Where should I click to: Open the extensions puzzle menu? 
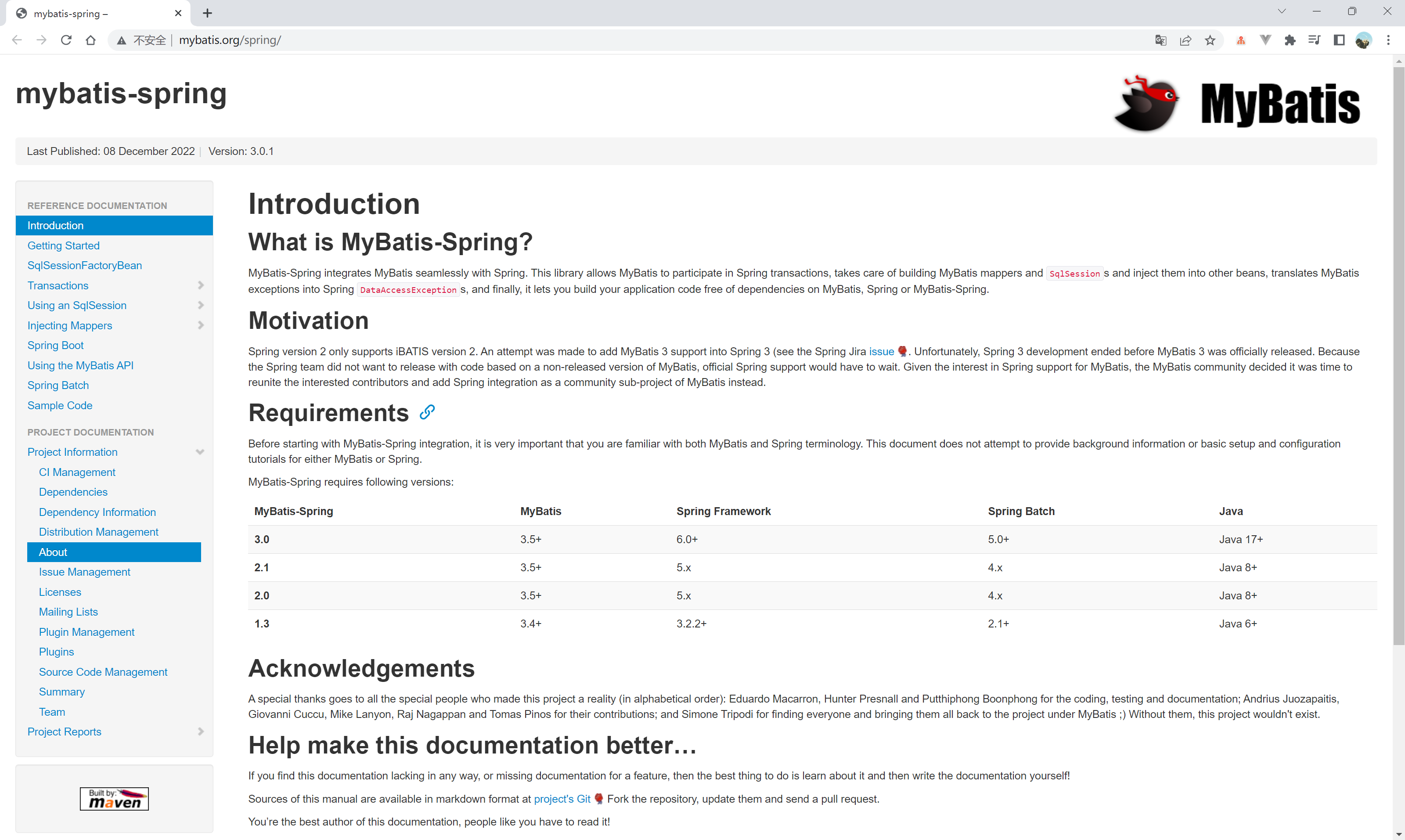click(1290, 40)
